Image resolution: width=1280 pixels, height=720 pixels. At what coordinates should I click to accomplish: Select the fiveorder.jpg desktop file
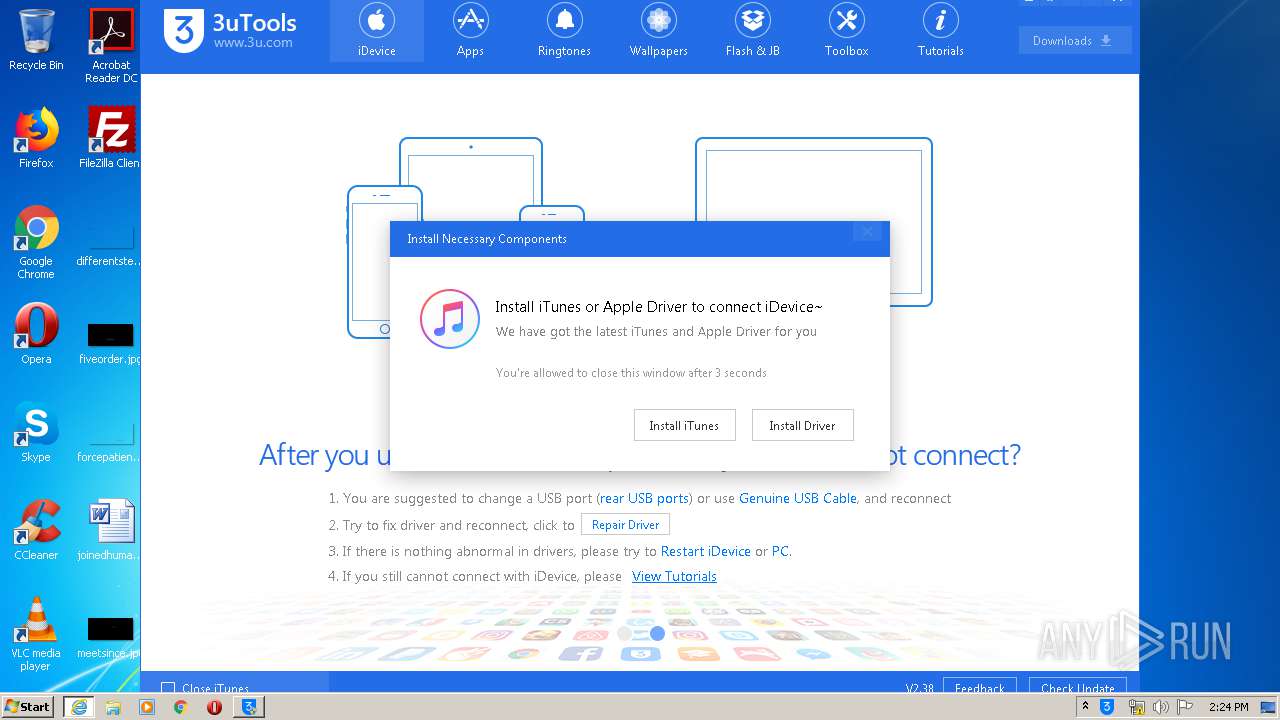pyautogui.click(x=111, y=343)
